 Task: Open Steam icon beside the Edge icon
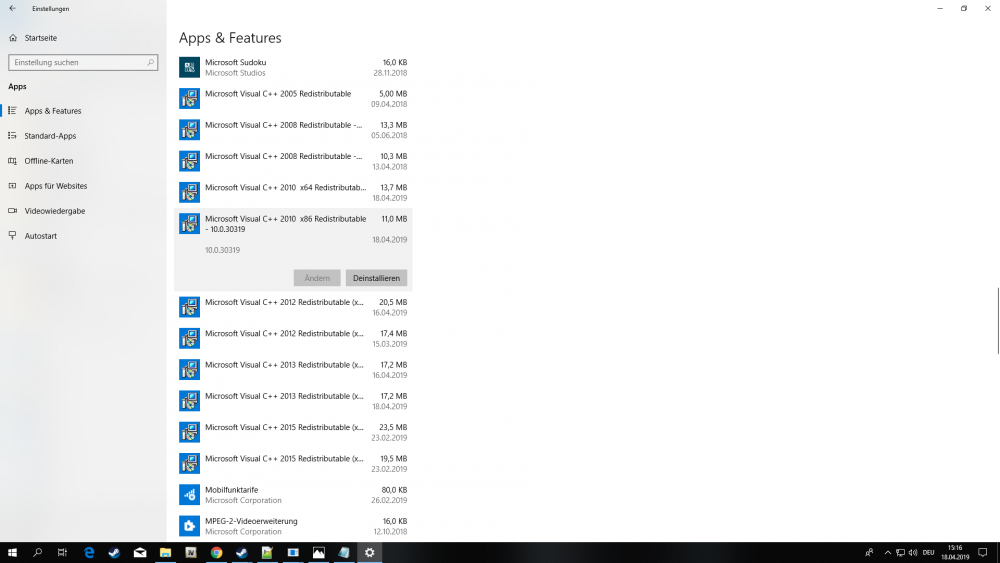click(114, 553)
